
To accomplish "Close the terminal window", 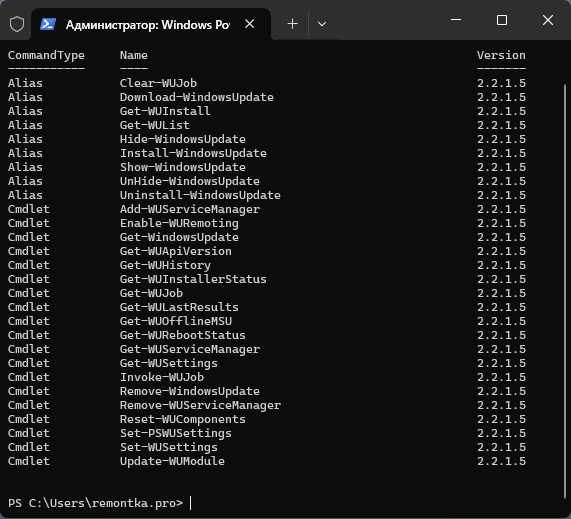I will coord(548,20).
